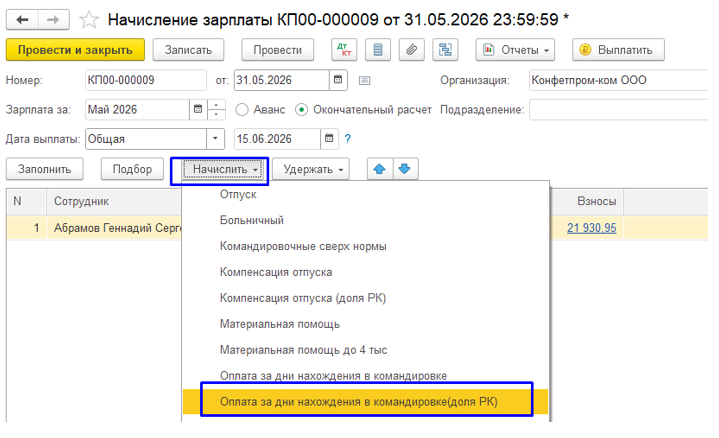The width and height of the screenshot is (719, 438).
Task: Open the document list icon in the toolbar
Action: click(378, 50)
